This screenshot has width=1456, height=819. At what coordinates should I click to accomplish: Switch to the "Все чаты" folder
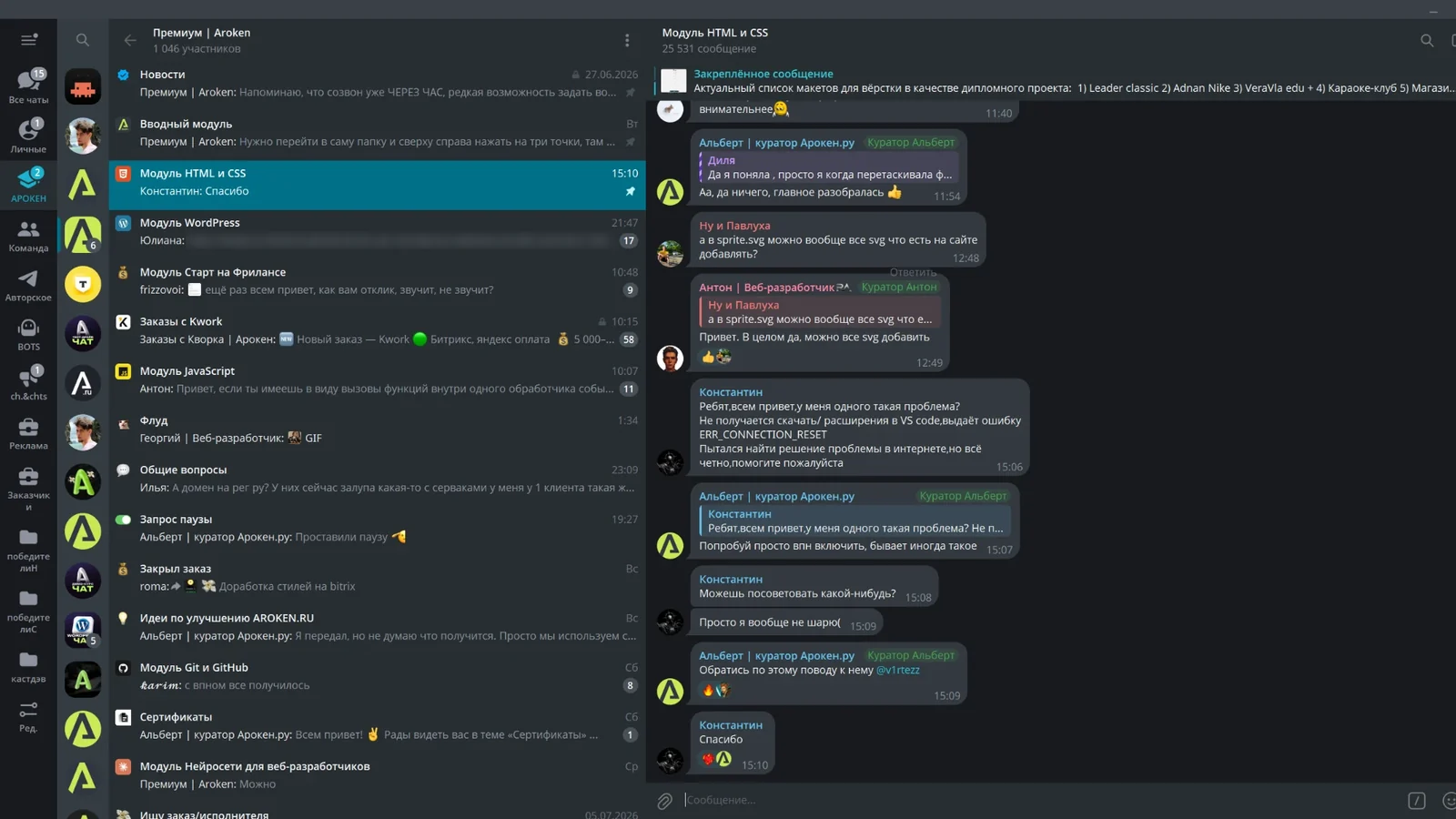[29, 86]
